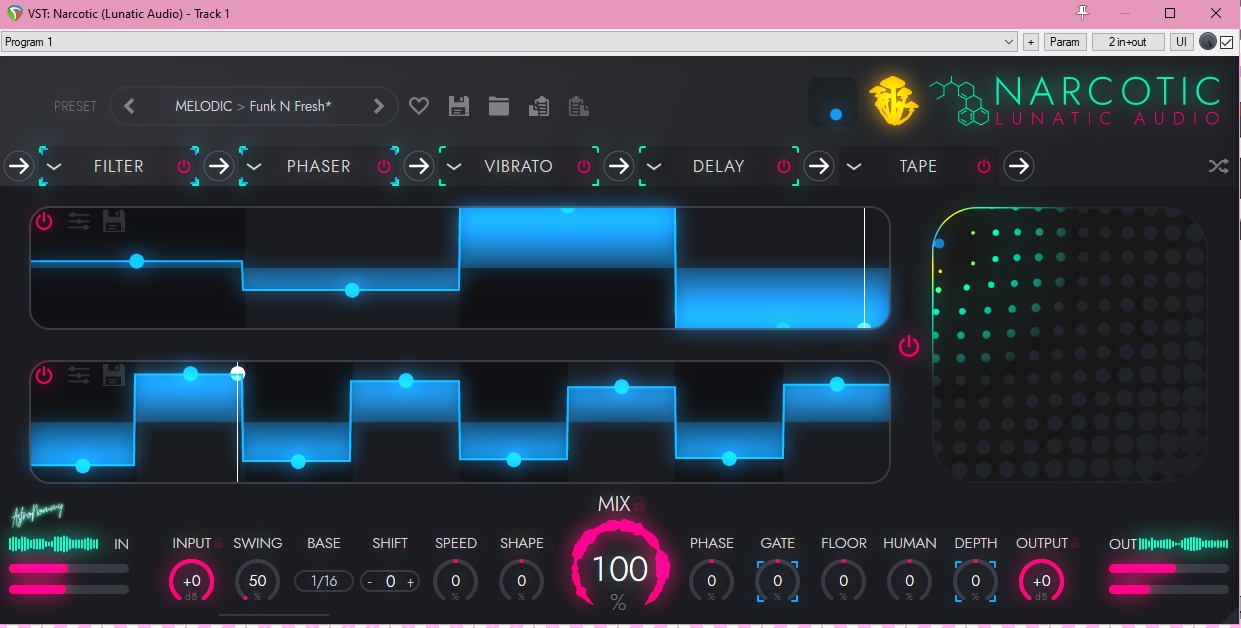Click the paste preset clipboard icon
The image size is (1241, 628).
pos(578,106)
